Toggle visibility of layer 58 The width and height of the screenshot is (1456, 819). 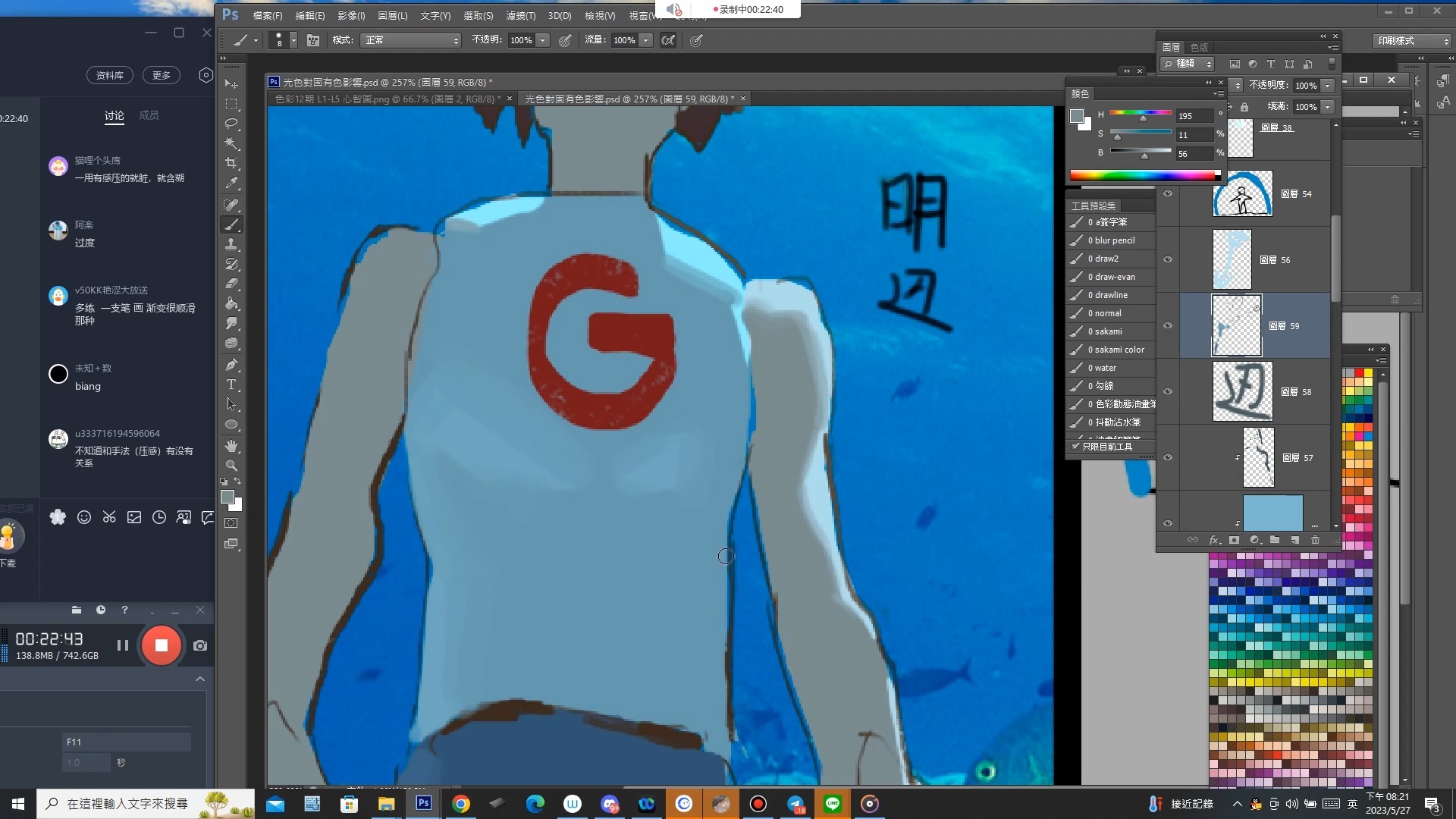pyautogui.click(x=1168, y=392)
